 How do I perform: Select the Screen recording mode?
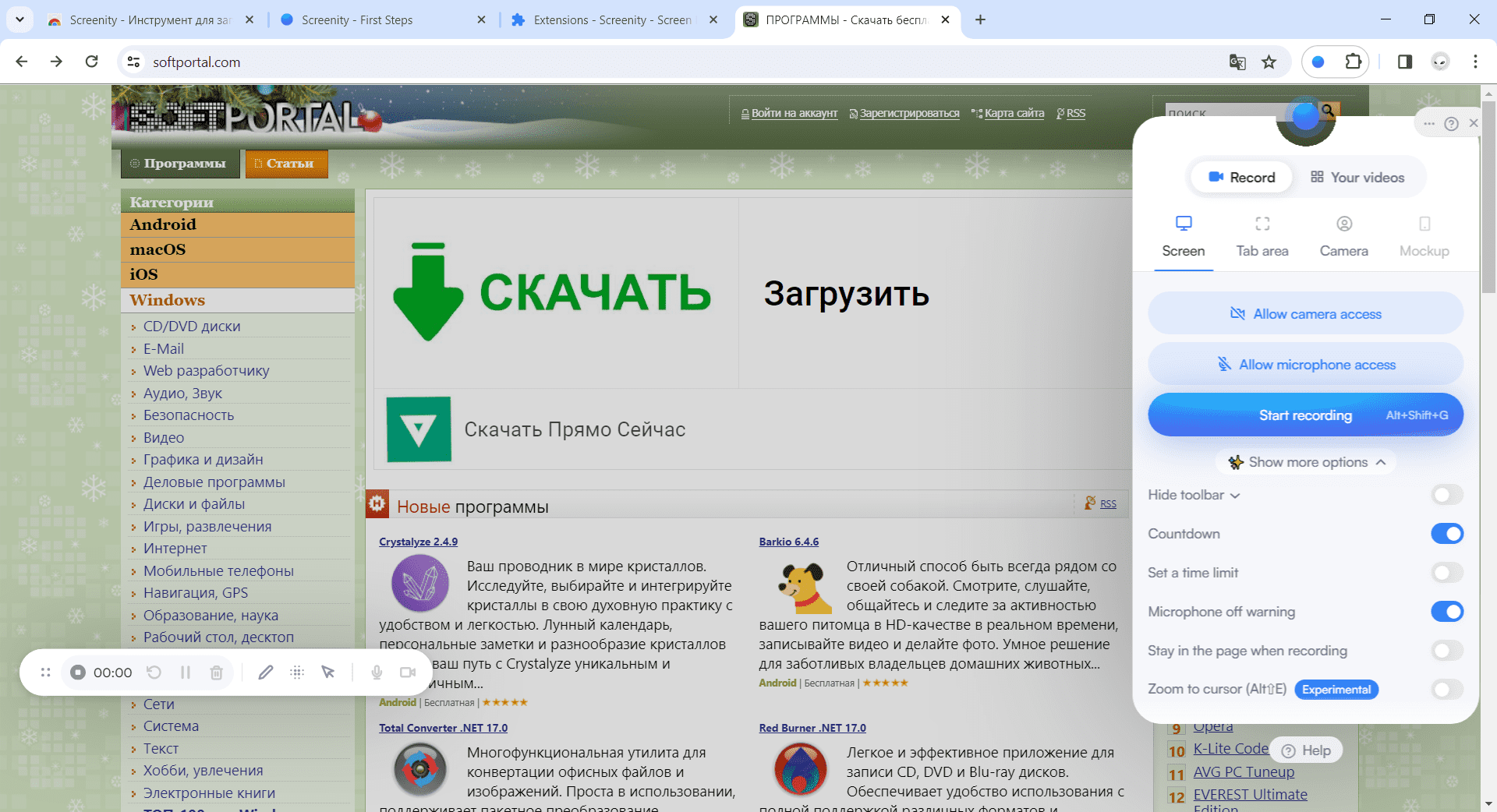(1184, 238)
